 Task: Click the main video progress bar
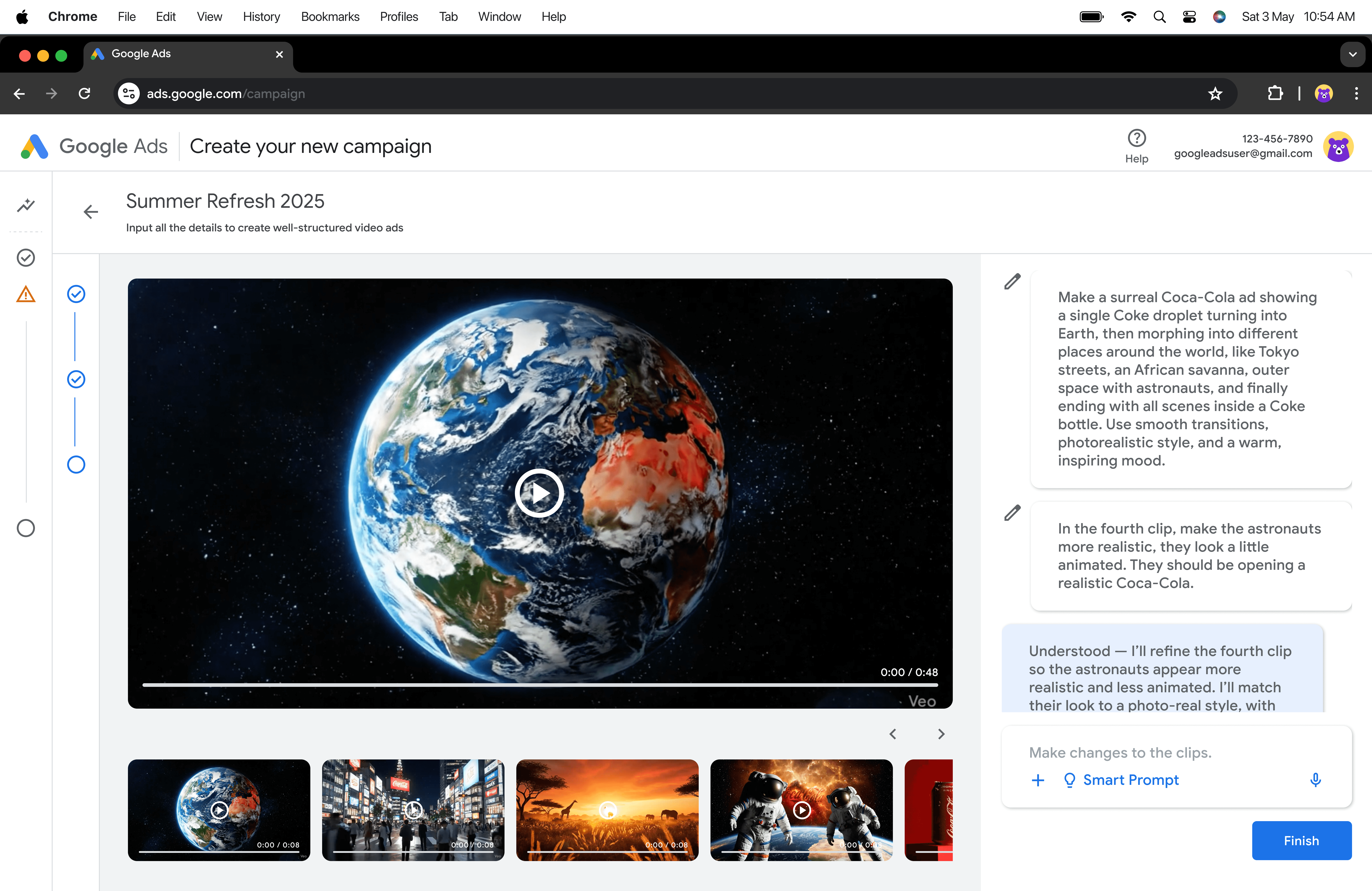[540, 685]
